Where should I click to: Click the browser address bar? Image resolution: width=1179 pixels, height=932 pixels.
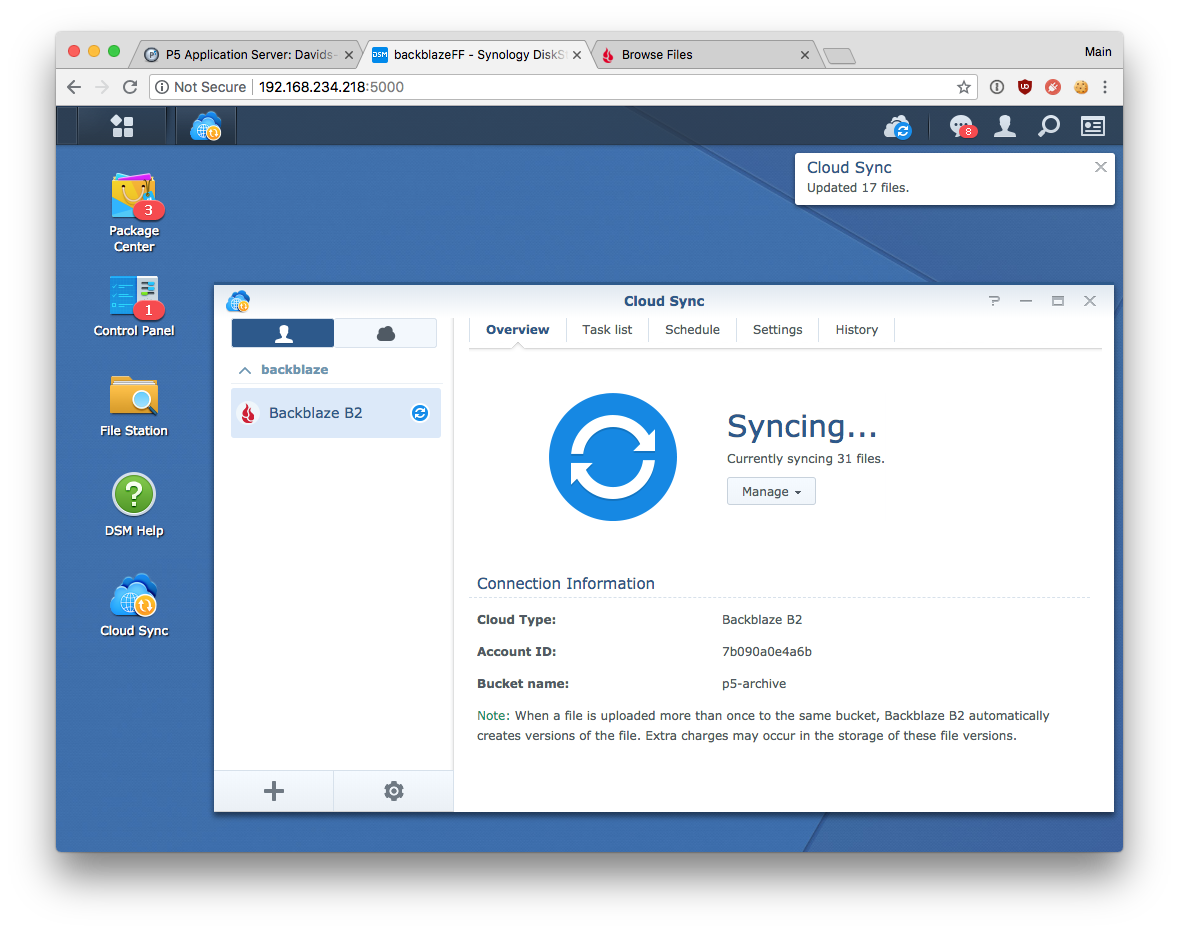(x=562, y=87)
